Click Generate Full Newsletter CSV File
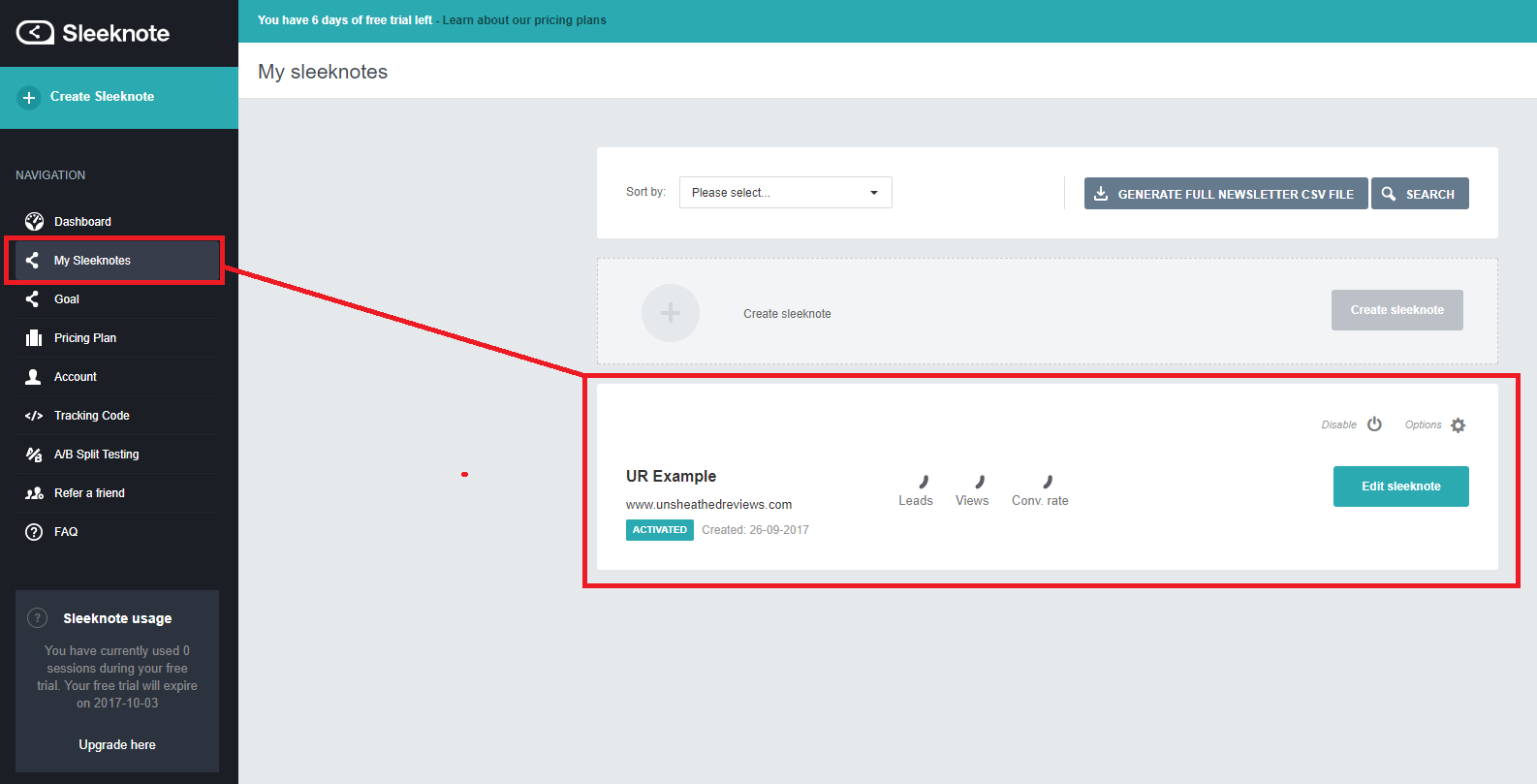The width and height of the screenshot is (1537, 784). pyautogui.click(x=1226, y=194)
